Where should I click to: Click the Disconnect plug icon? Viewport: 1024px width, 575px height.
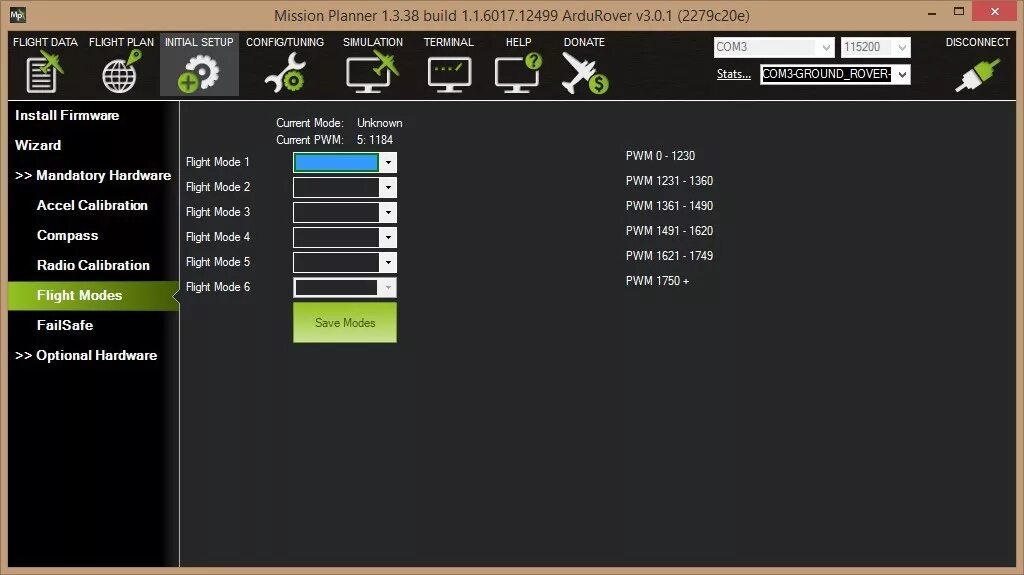point(977,74)
